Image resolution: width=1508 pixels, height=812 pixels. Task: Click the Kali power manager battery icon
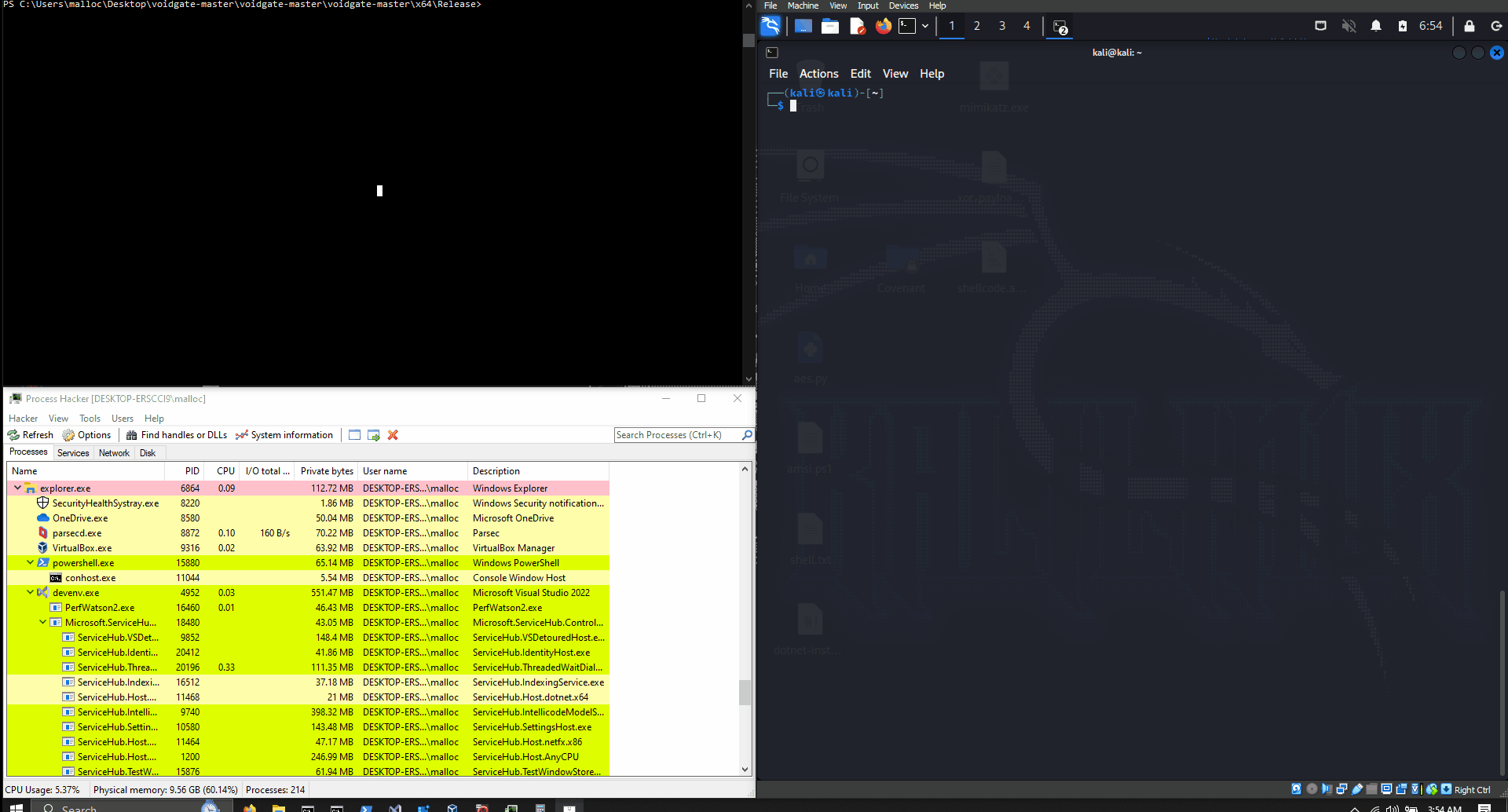[1403, 26]
